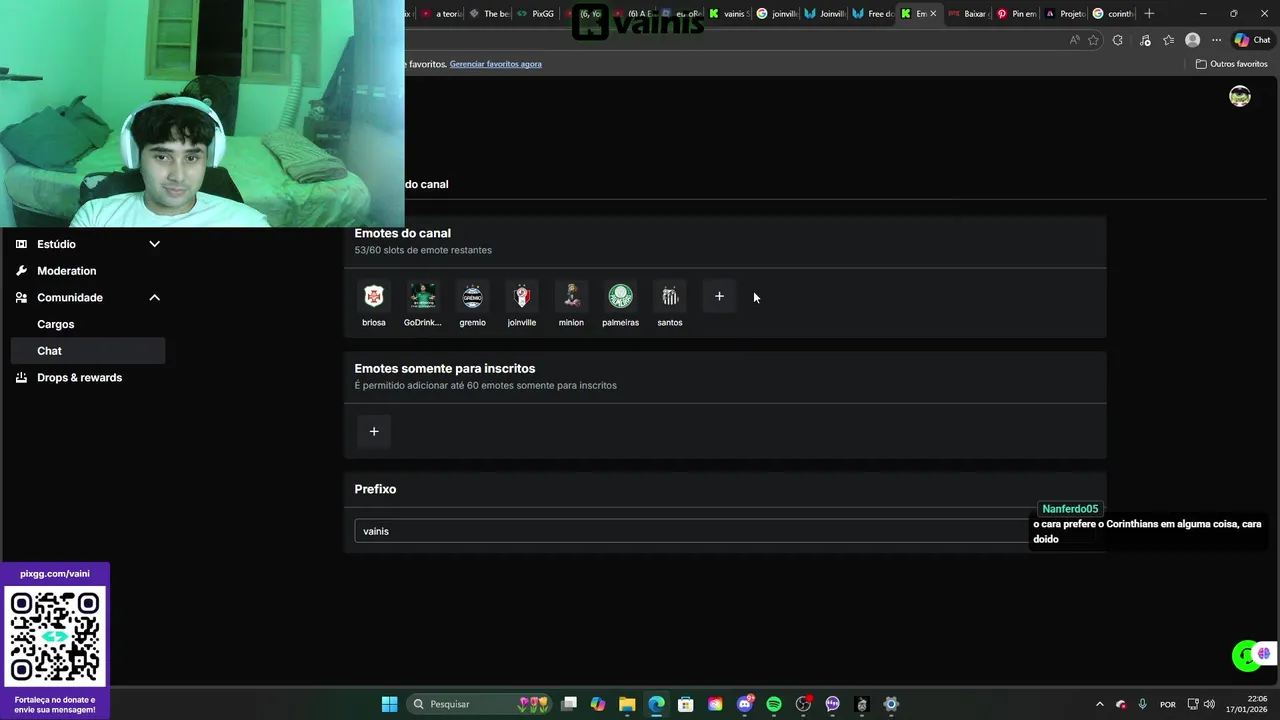Click Gerenciar favoritos agora link
Image resolution: width=1280 pixels, height=720 pixels.
tap(495, 64)
